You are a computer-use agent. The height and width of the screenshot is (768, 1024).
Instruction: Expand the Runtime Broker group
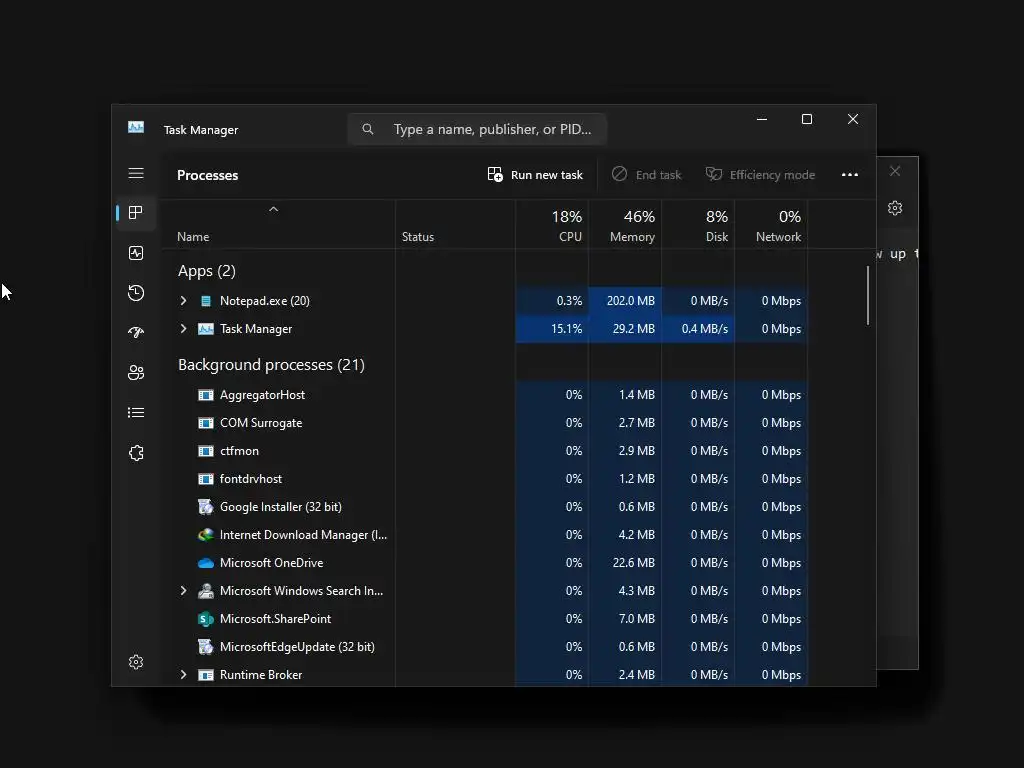[184, 675]
